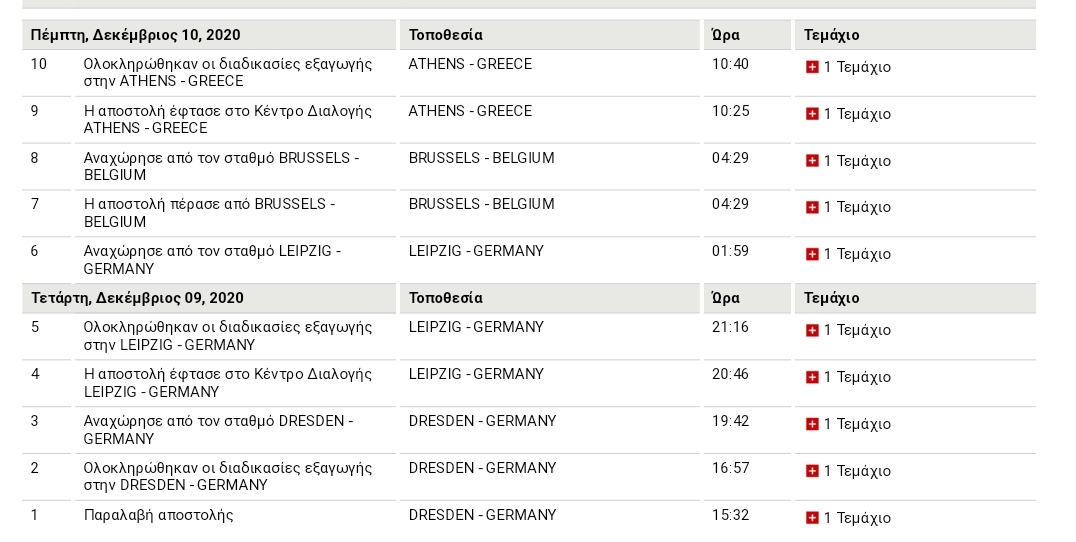
Task: Click plus icon for checkpoint 2 at 16:57
Action: click(812, 471)
